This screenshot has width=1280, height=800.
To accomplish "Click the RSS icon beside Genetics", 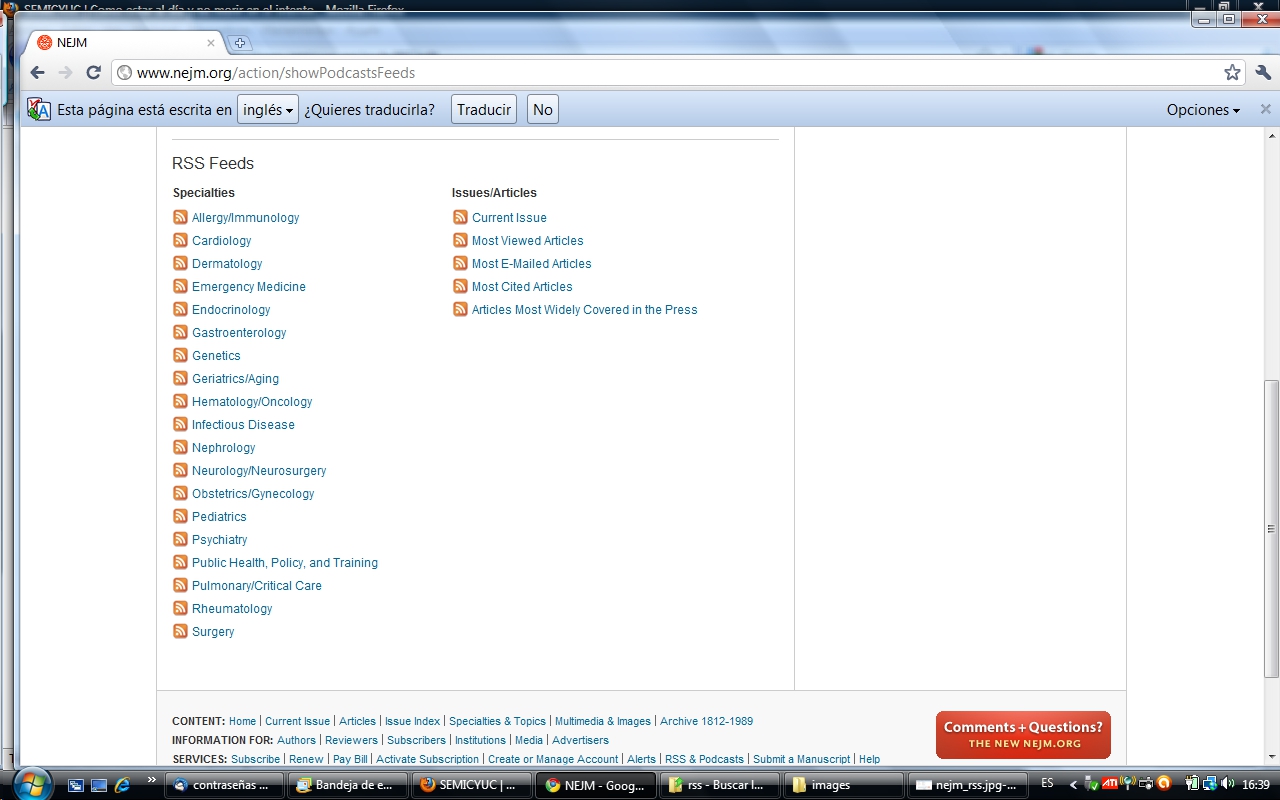I will (x=180, y=355).
